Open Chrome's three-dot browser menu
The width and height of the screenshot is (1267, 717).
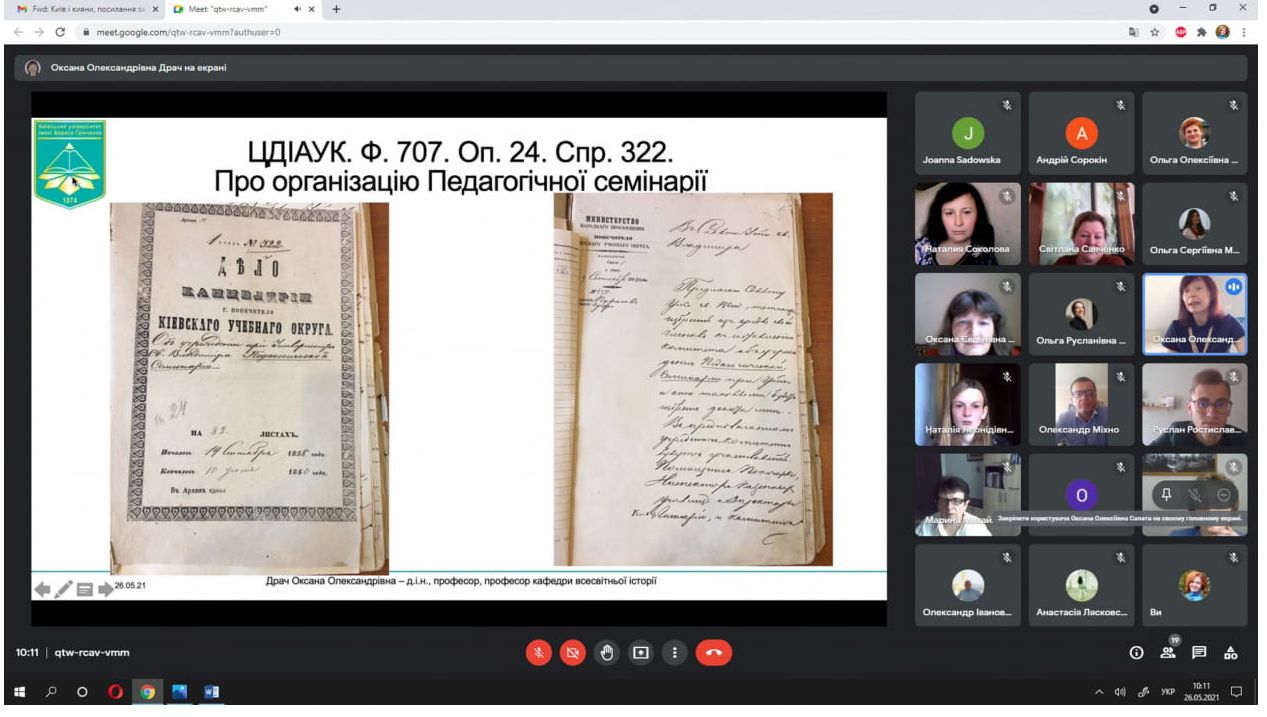[1244, 32]
